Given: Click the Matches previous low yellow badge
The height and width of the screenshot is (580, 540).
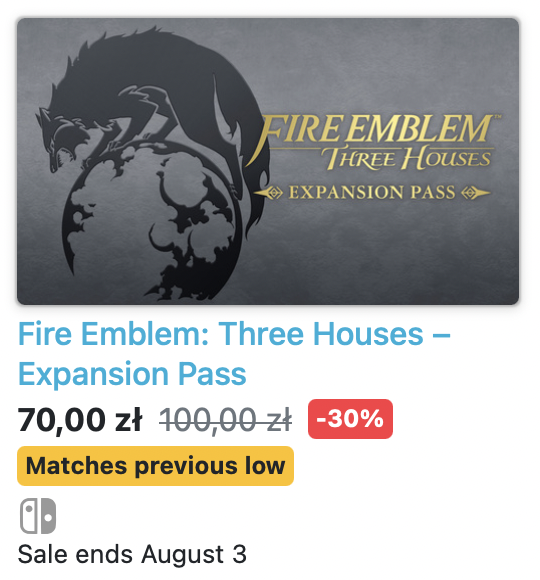Looking at the screenshot, I should [x=155, y=466].
